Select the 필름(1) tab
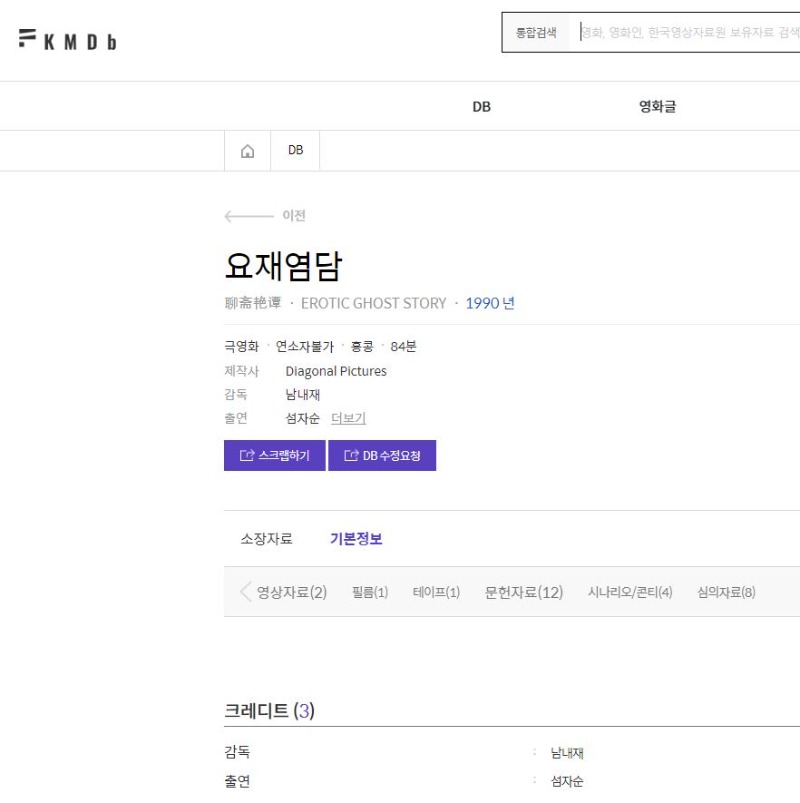 tap(370, 592)
